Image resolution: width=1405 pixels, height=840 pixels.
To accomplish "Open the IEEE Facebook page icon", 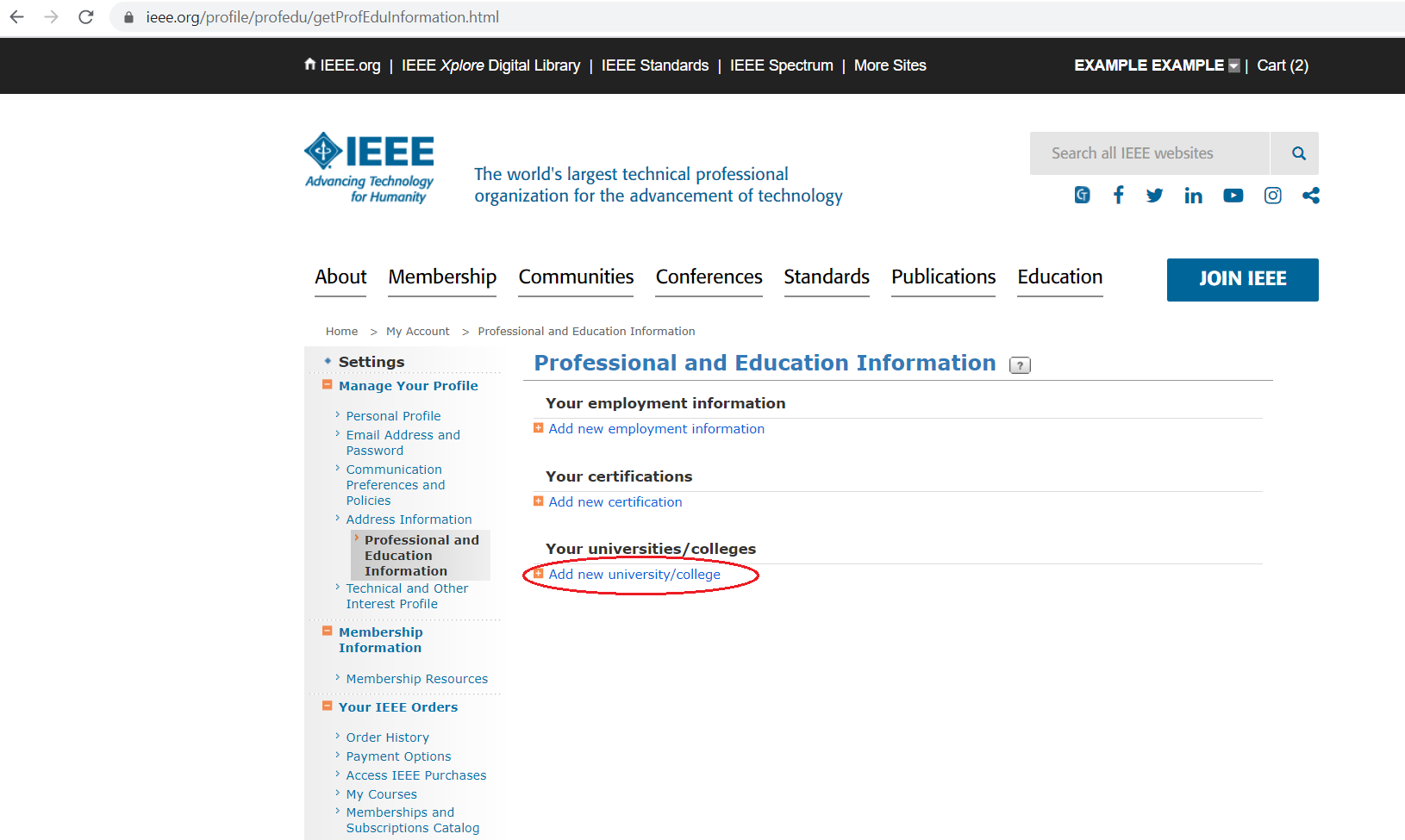I will tap(1118, 196).
